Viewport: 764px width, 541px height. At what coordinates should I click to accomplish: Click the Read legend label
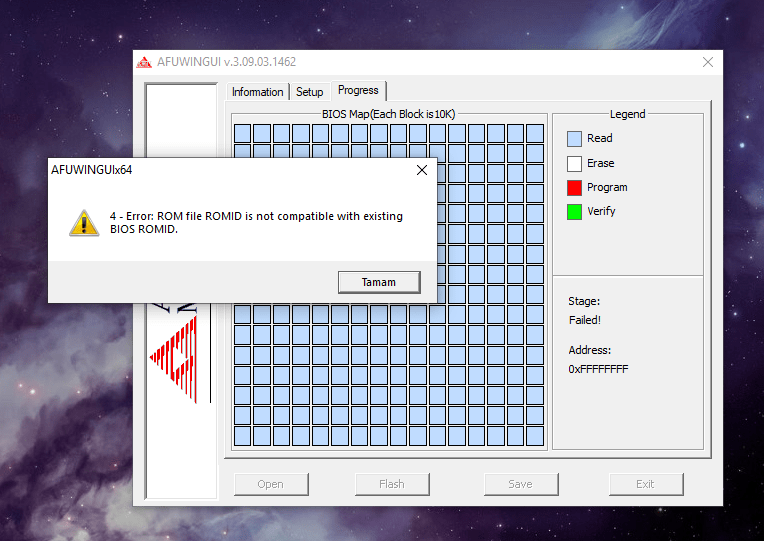tap(600, 138)
